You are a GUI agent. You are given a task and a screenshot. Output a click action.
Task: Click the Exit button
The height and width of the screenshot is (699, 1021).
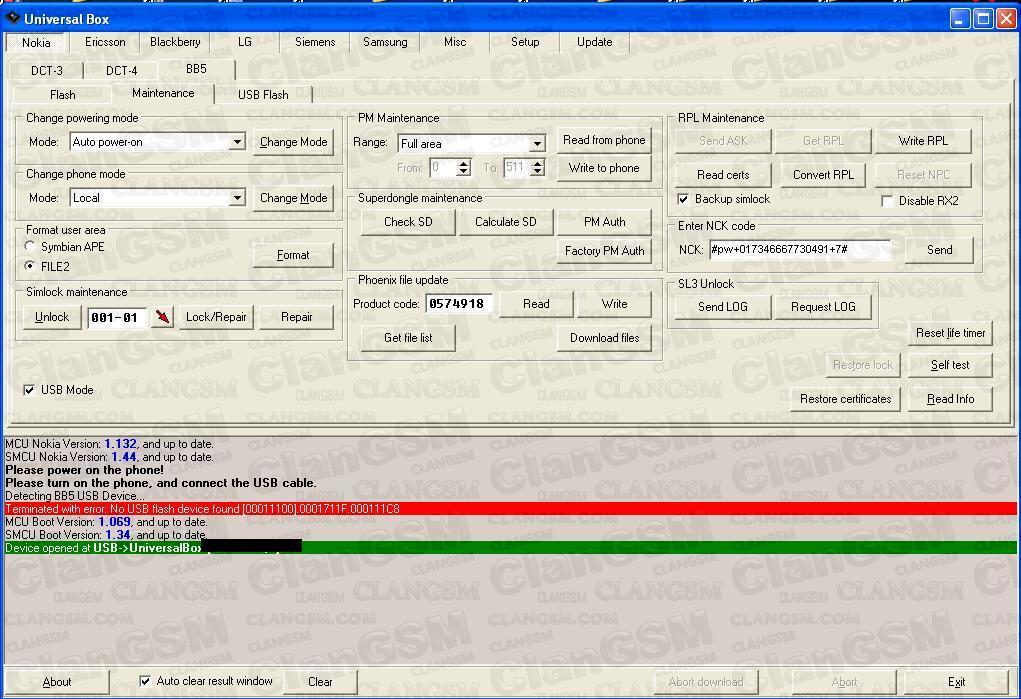pos(956,682)
